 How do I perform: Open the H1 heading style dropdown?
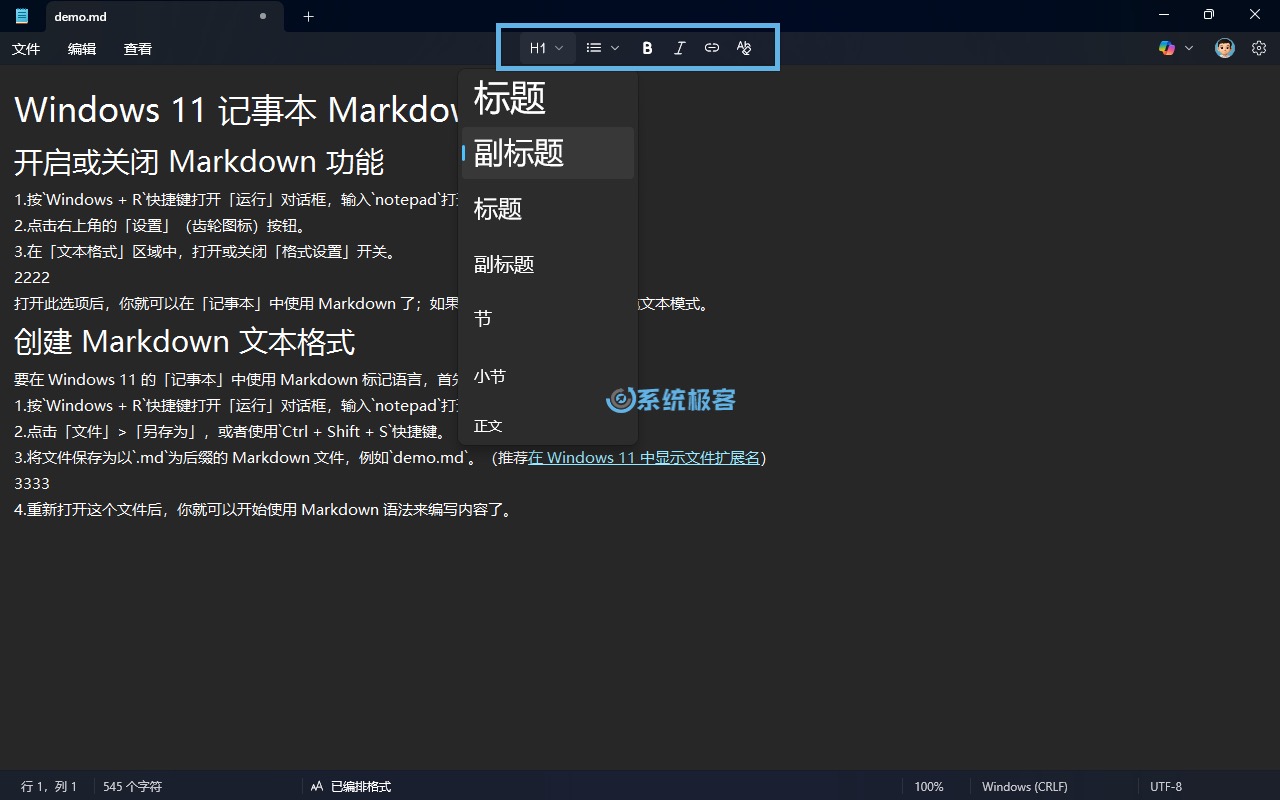547,48
